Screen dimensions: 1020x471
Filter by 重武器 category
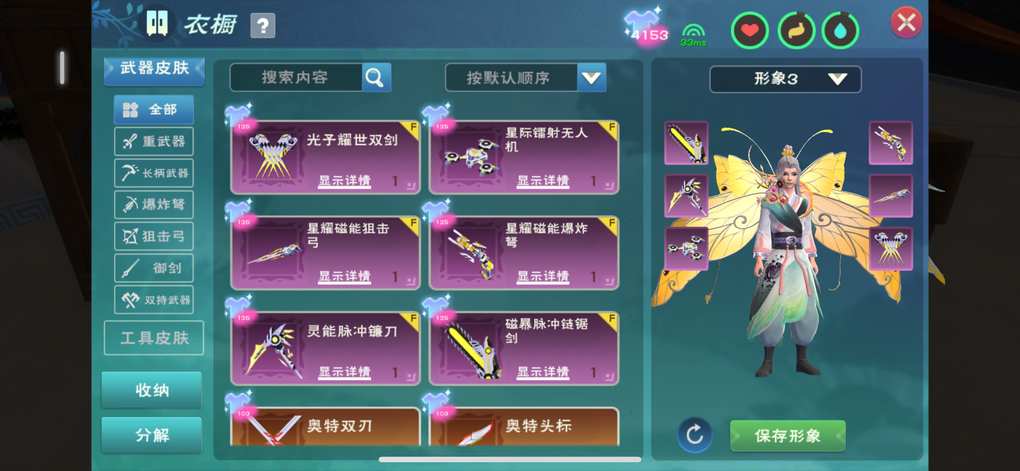(154, 141)
